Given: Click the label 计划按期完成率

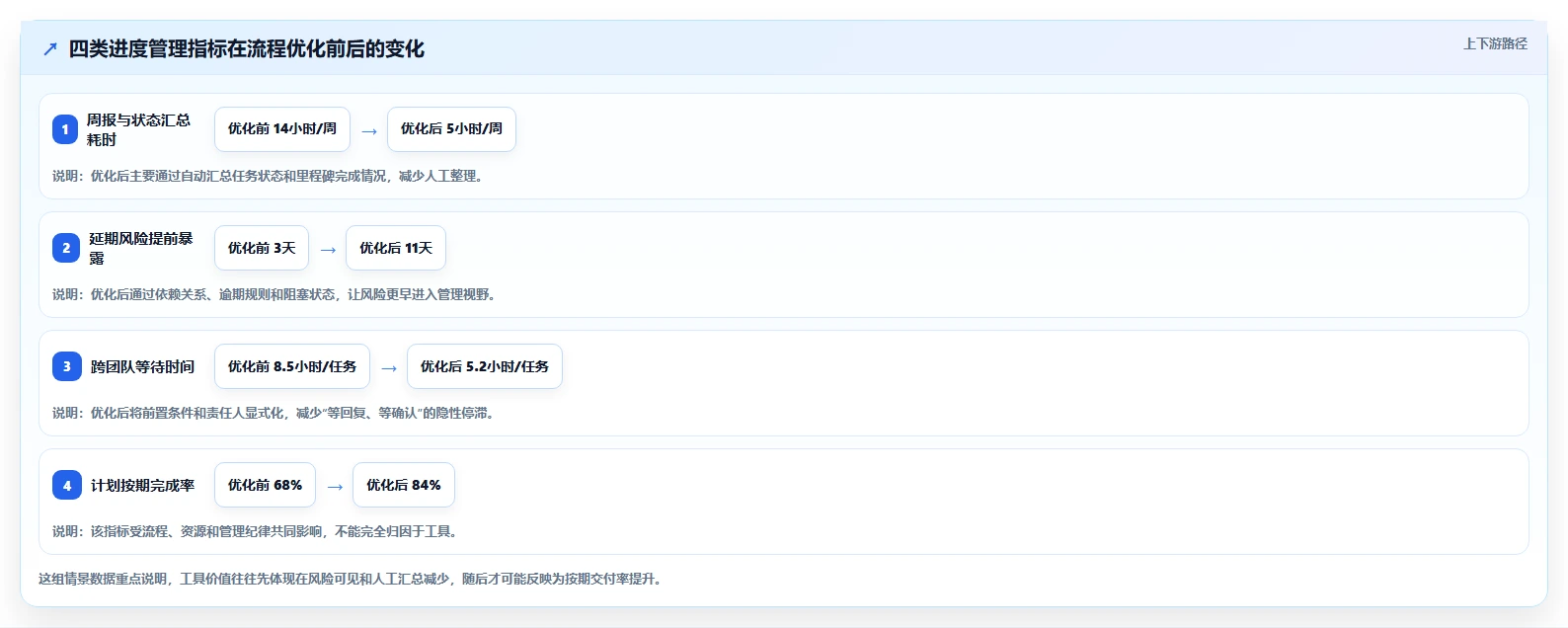Looking at the screenshot, I should (143, 485).
